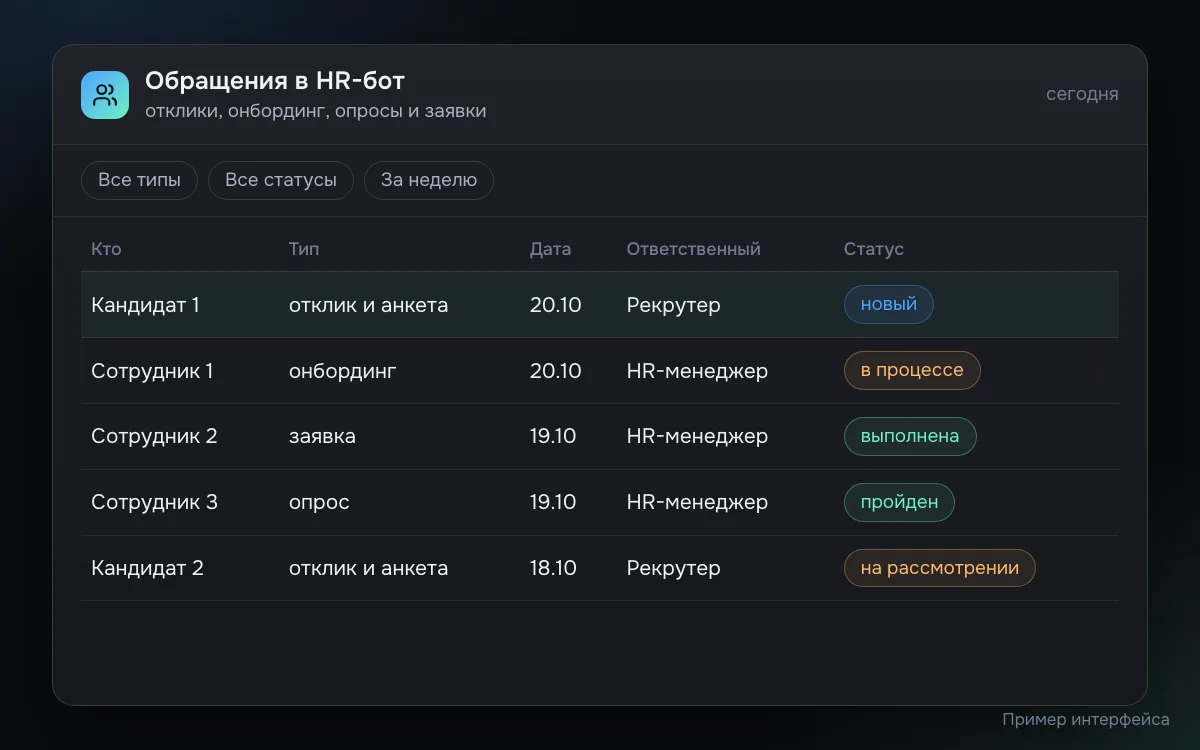Click "HR-менеджер" in the Сотрудник 3 row
This screenshot has width=1200, height=750.
coord(697,502)
